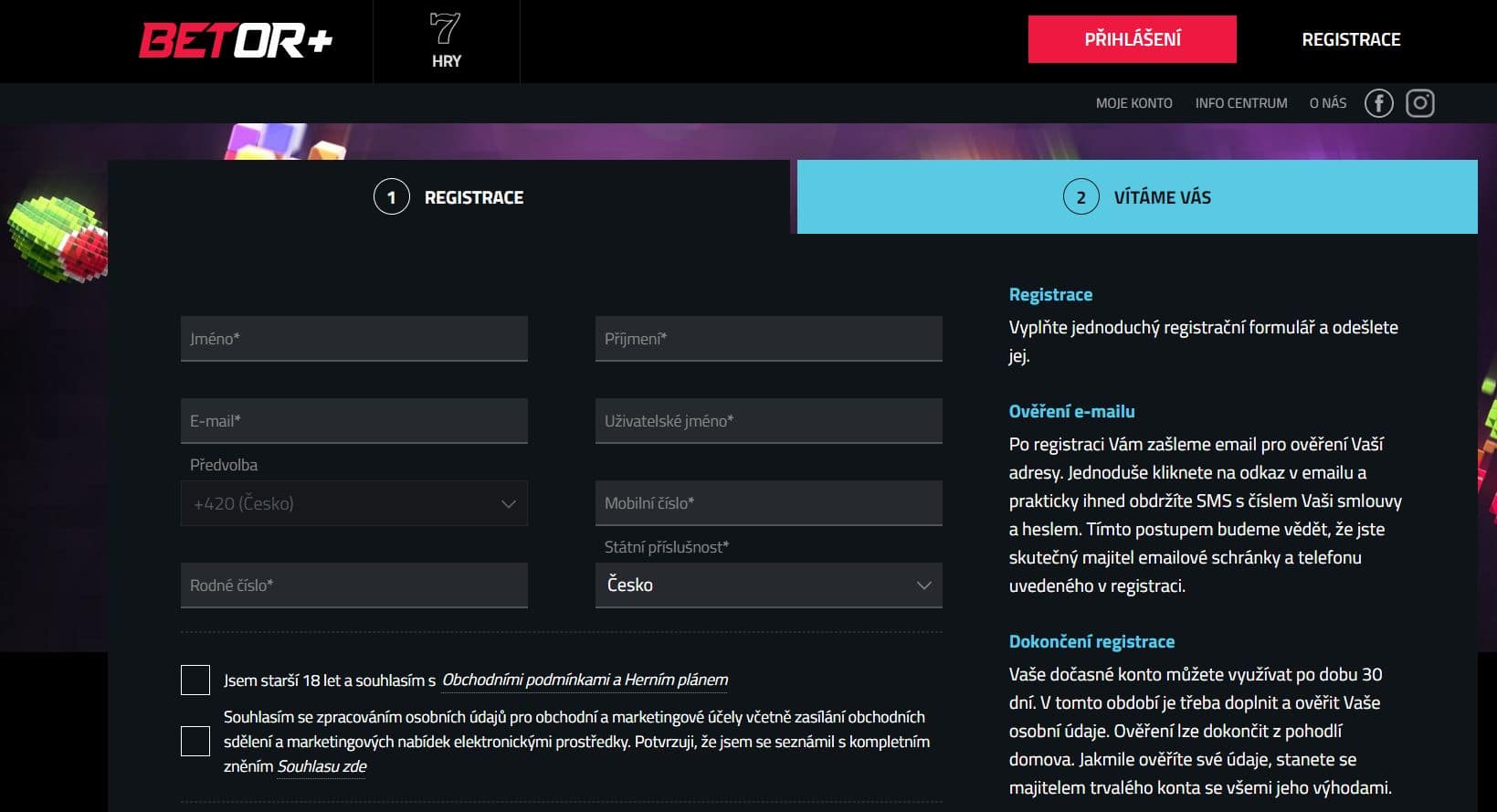Select the Registrace step tab

448,197
